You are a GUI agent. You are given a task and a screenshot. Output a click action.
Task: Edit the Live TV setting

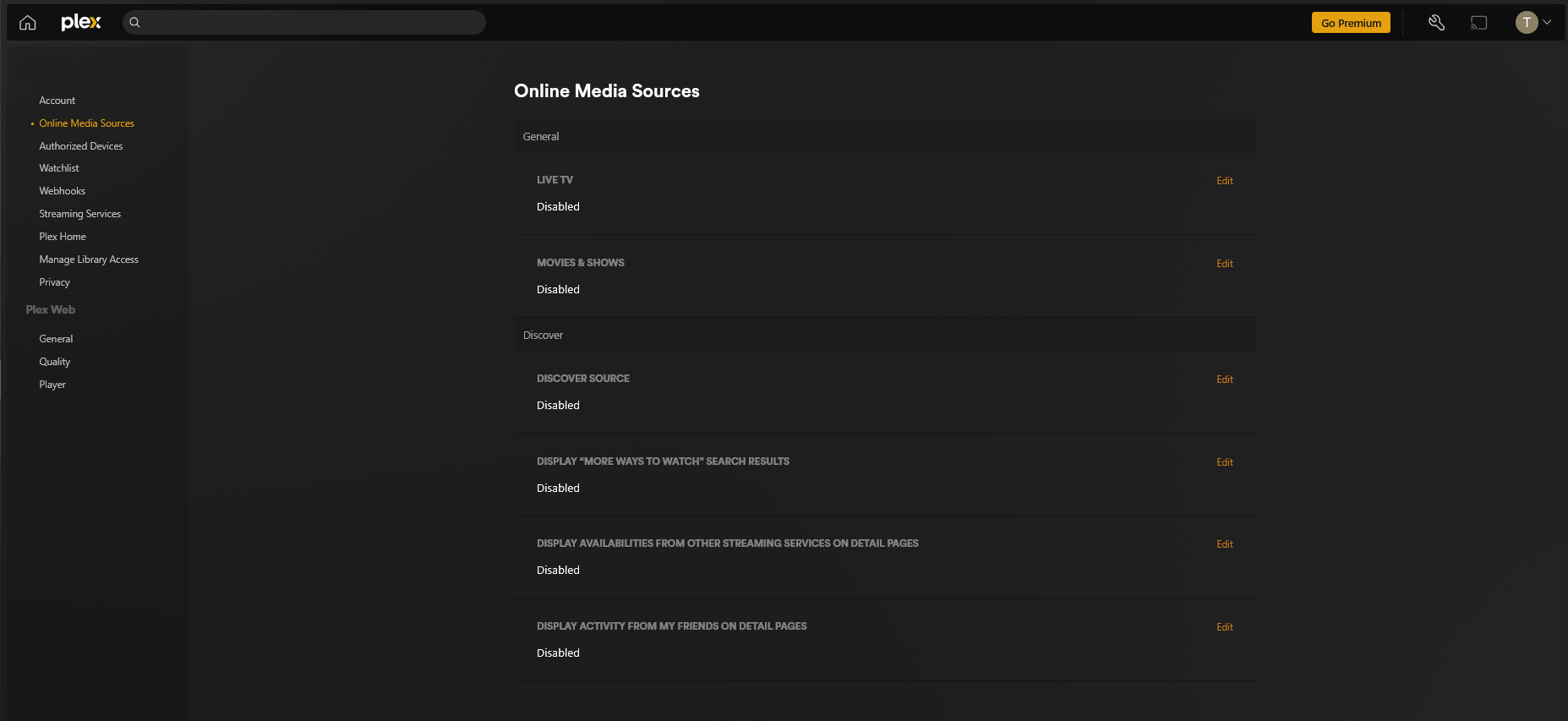pyautogui.click(x=1224, y=181)
